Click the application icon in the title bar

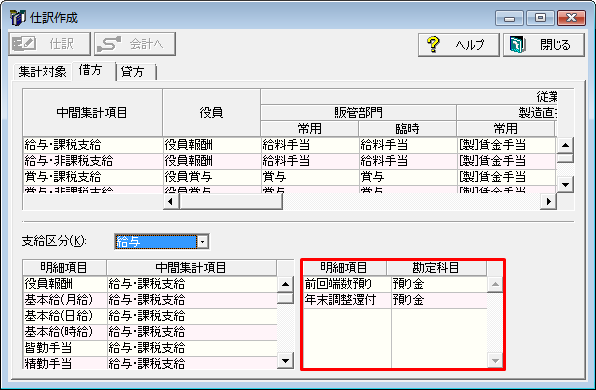click(17, 17)
